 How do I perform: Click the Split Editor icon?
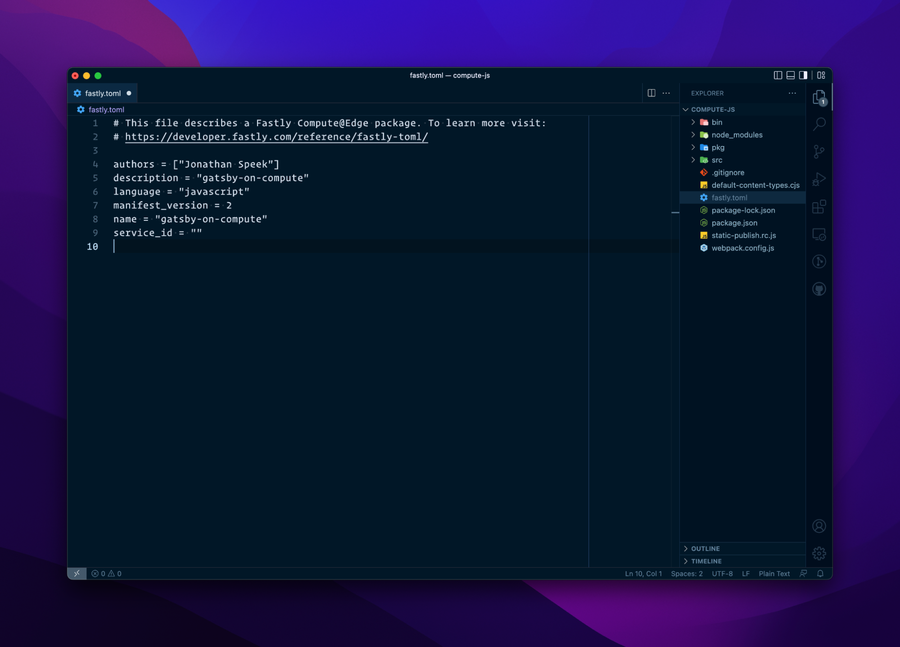point(651,93)
